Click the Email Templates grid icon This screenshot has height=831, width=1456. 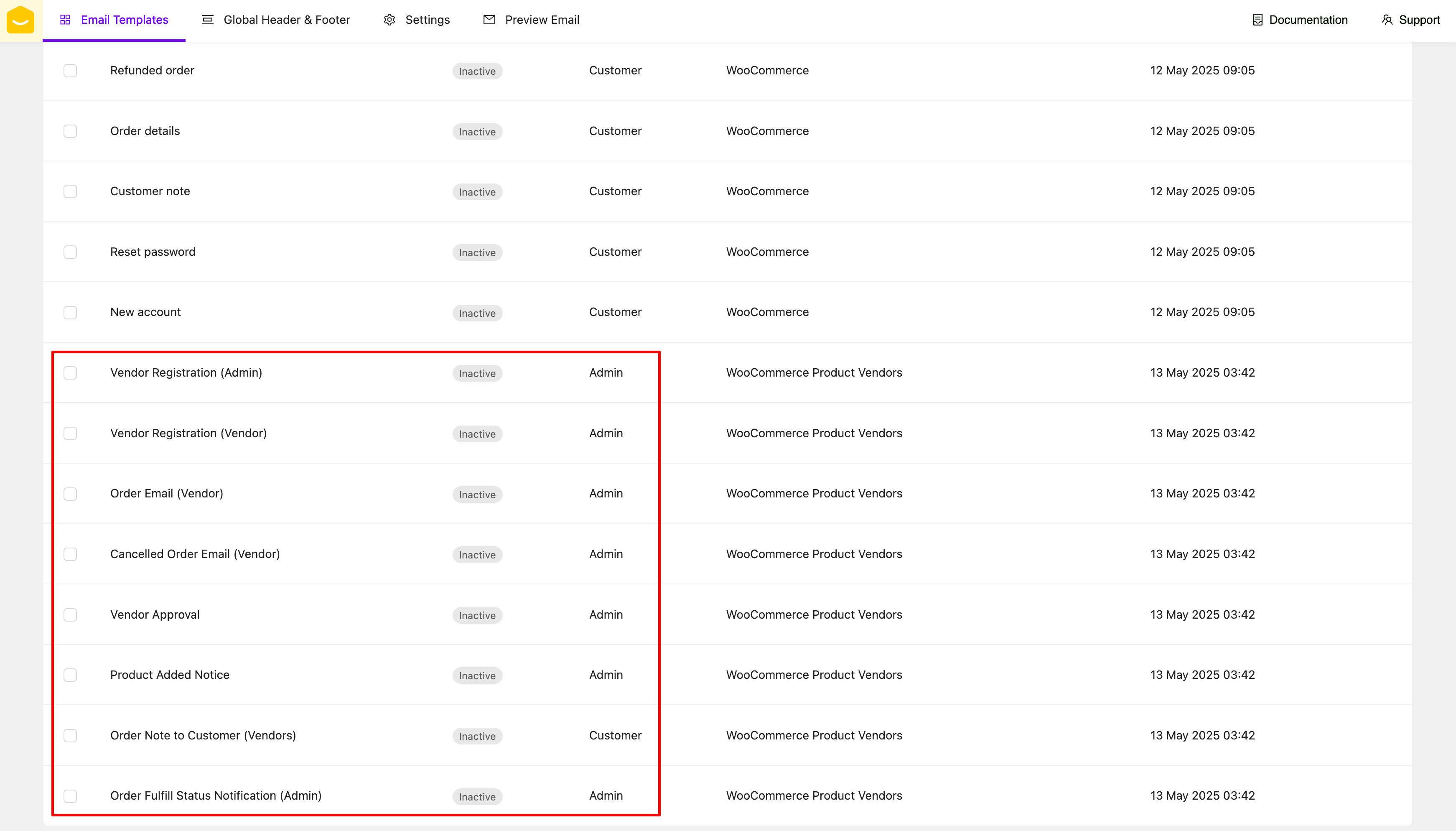[65, 20]
